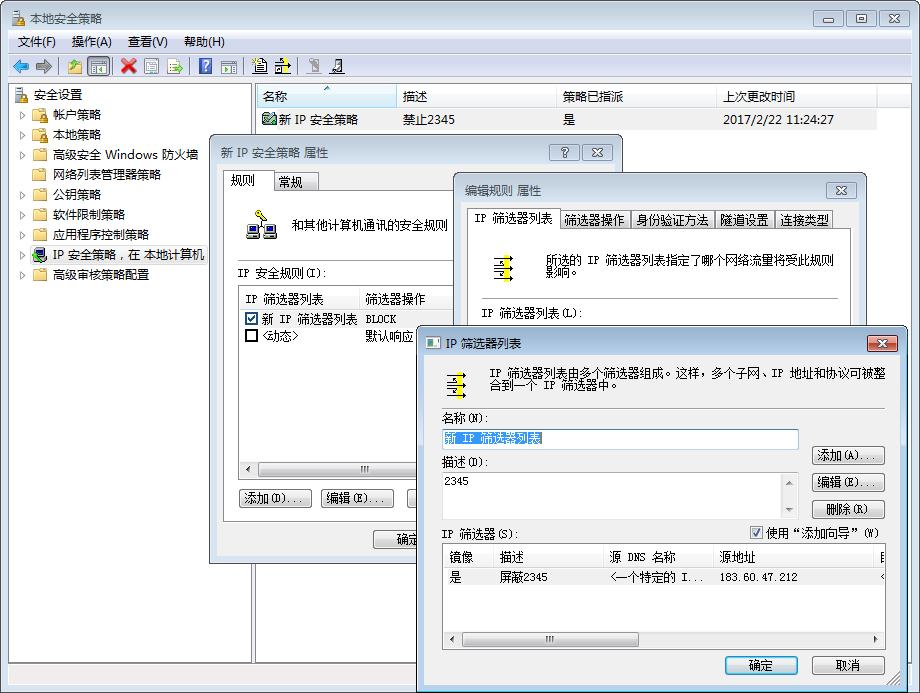Expand the 本地策略 tree node

point(23,134)
